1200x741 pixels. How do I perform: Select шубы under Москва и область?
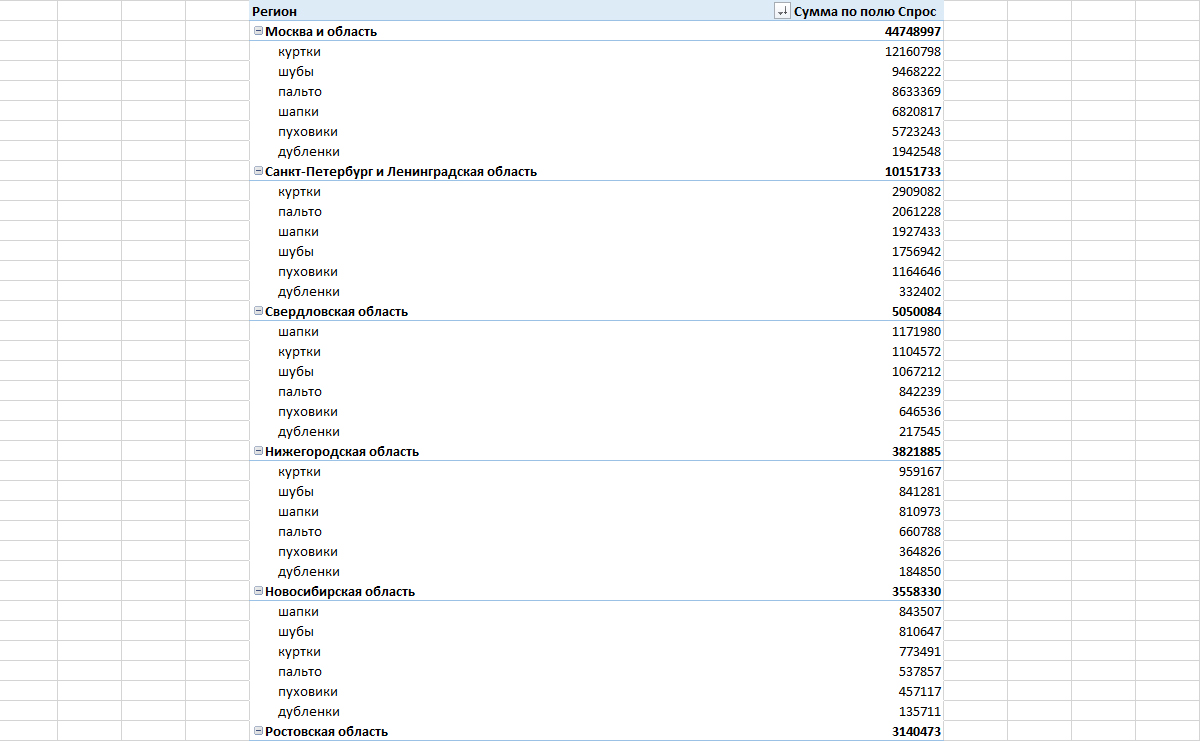296,71
